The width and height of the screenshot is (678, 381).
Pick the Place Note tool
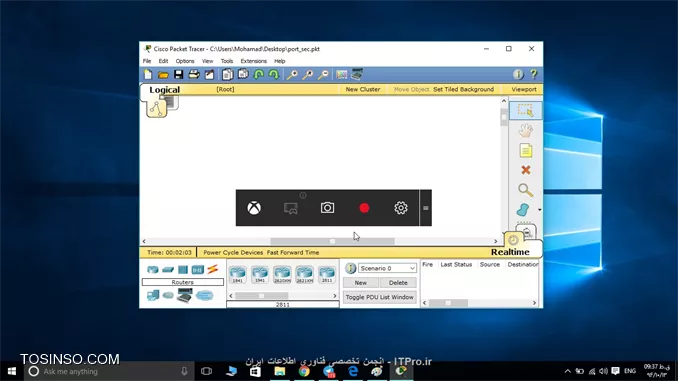click(525, 150)
